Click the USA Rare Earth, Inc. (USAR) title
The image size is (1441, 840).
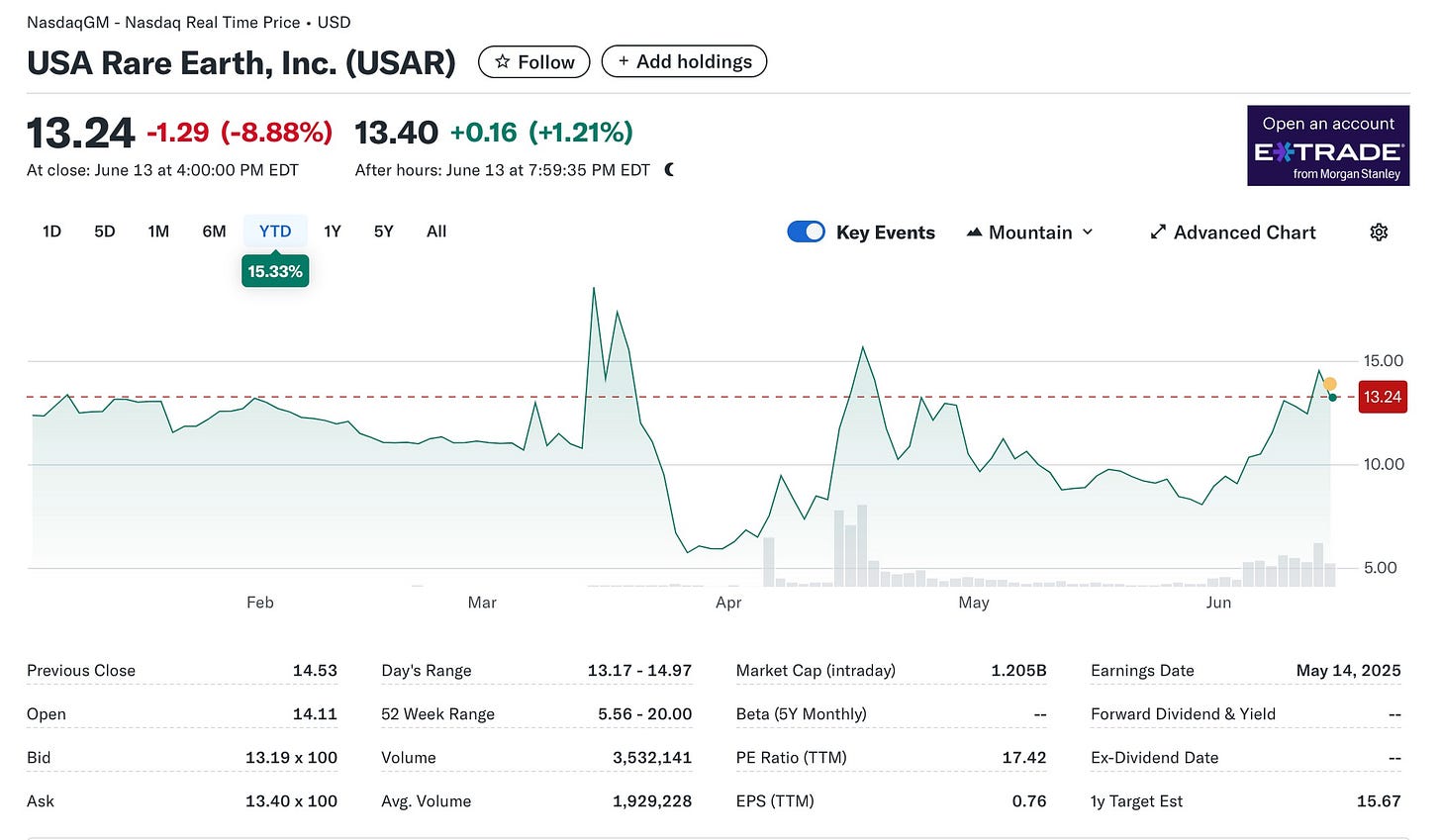(x=241, y=62)
